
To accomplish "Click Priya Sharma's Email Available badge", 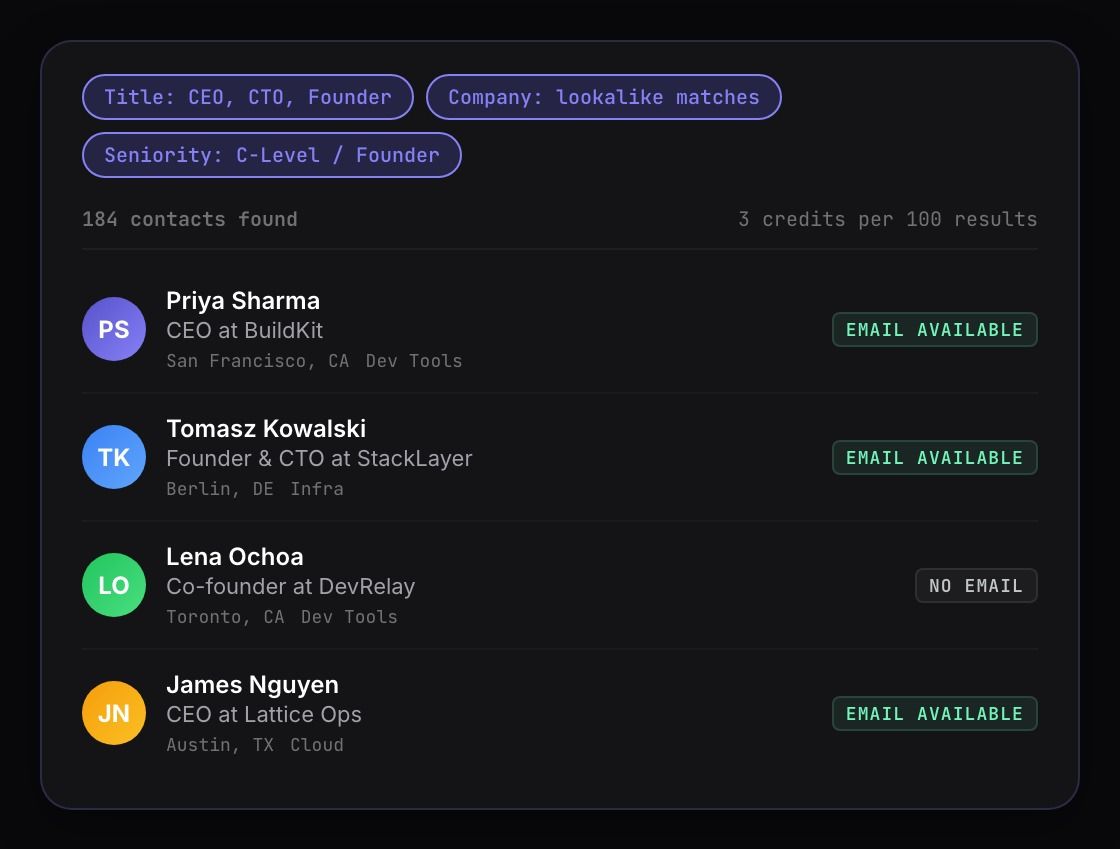I will 934,329.
